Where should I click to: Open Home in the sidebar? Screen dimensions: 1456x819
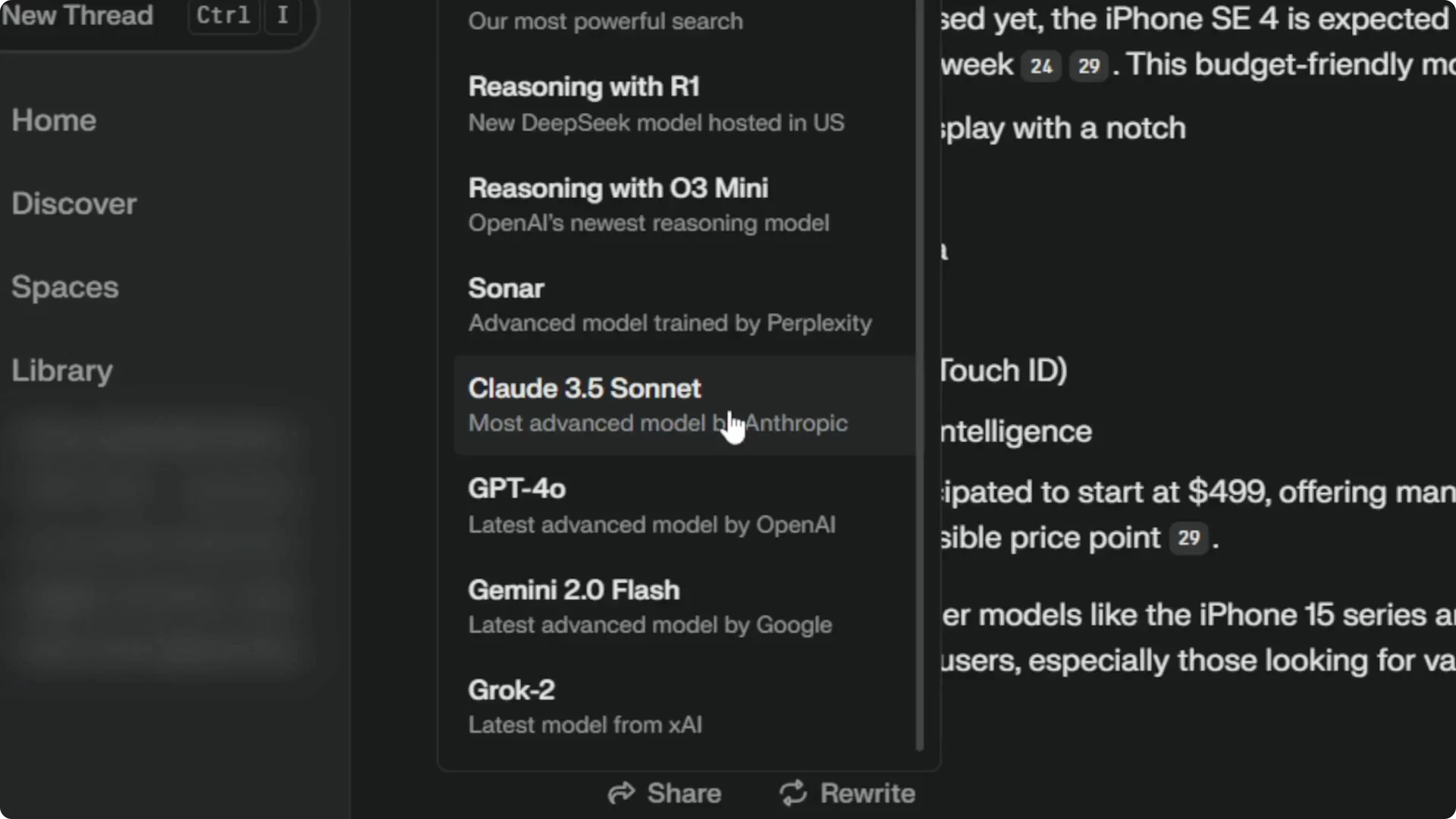pos(53,120)
